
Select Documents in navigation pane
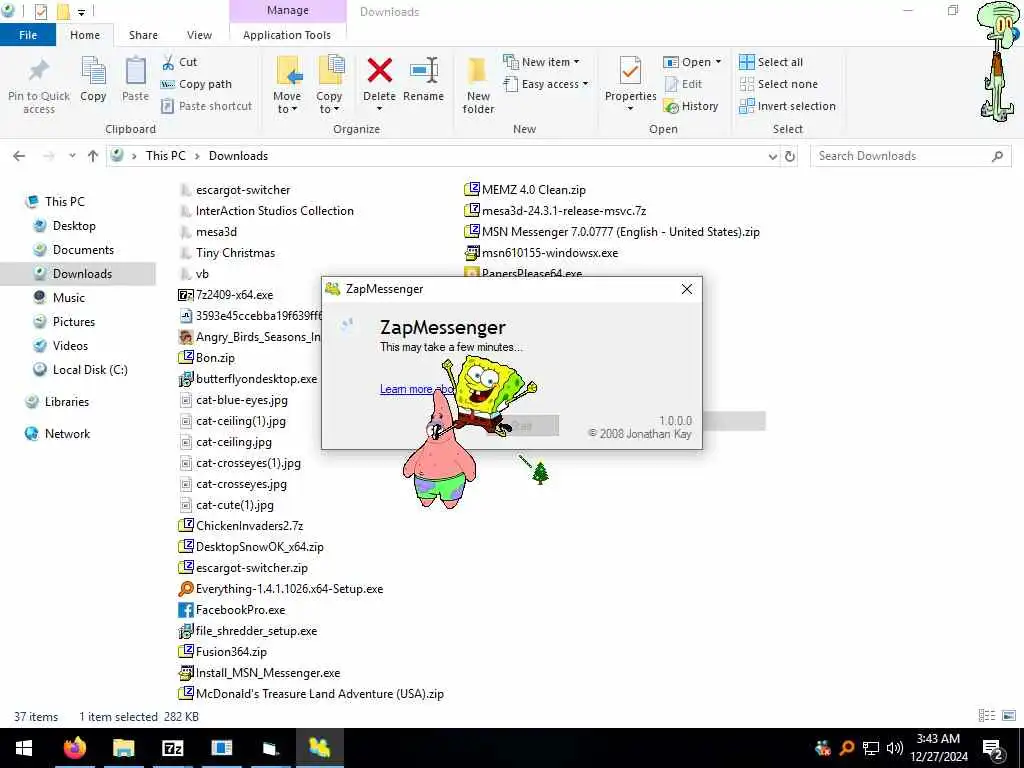click(83, 250)
